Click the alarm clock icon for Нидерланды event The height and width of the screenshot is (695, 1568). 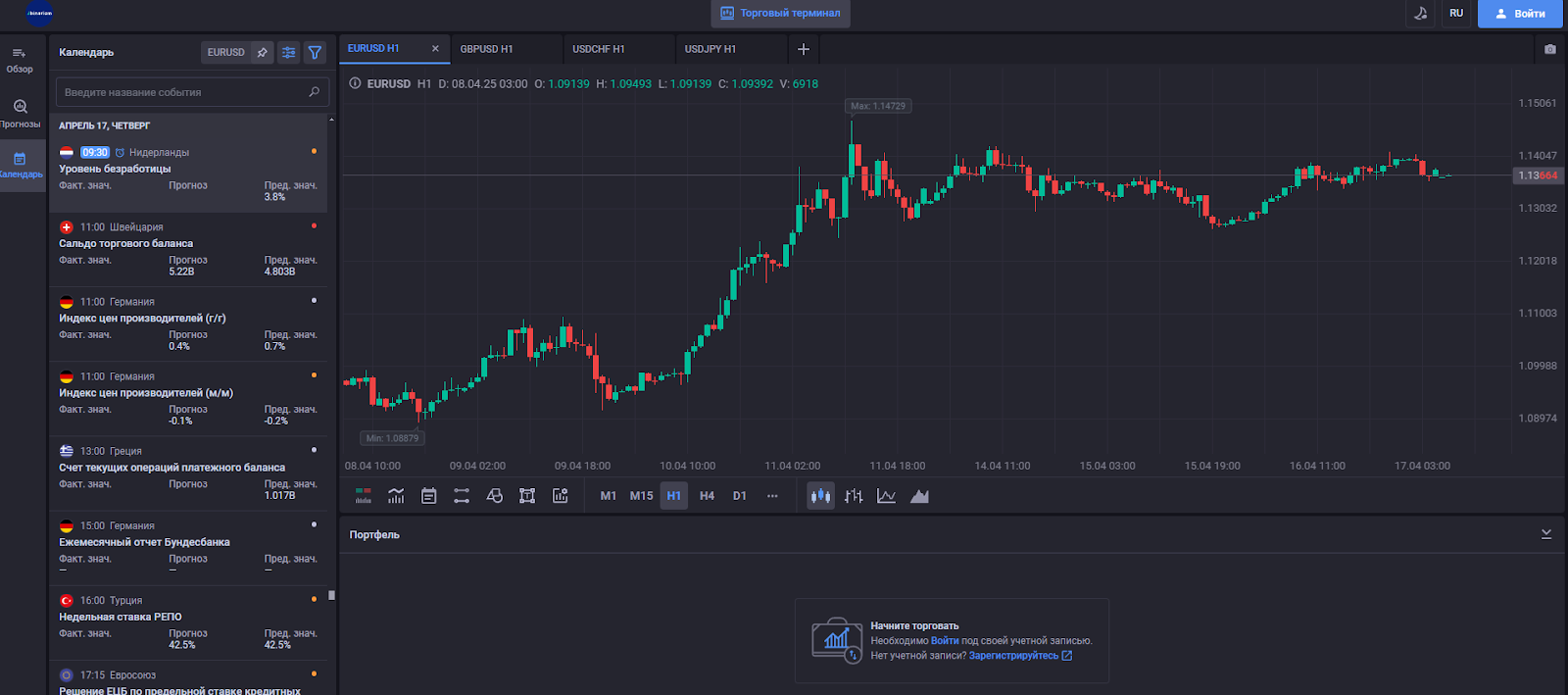point(120,153)
